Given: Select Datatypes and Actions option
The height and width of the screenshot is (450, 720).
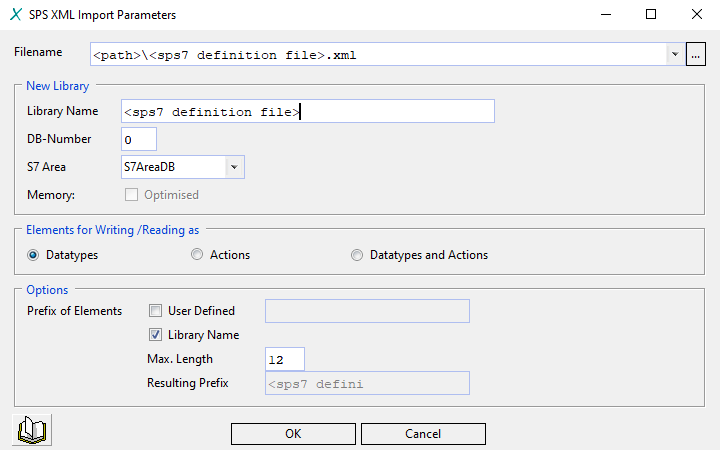Looking at the screenshot, I should 357,255.
